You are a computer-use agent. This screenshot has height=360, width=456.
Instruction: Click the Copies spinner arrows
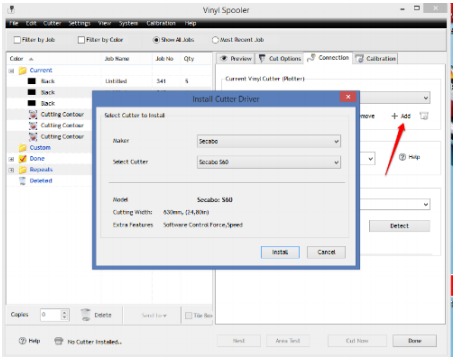point(65,315)
